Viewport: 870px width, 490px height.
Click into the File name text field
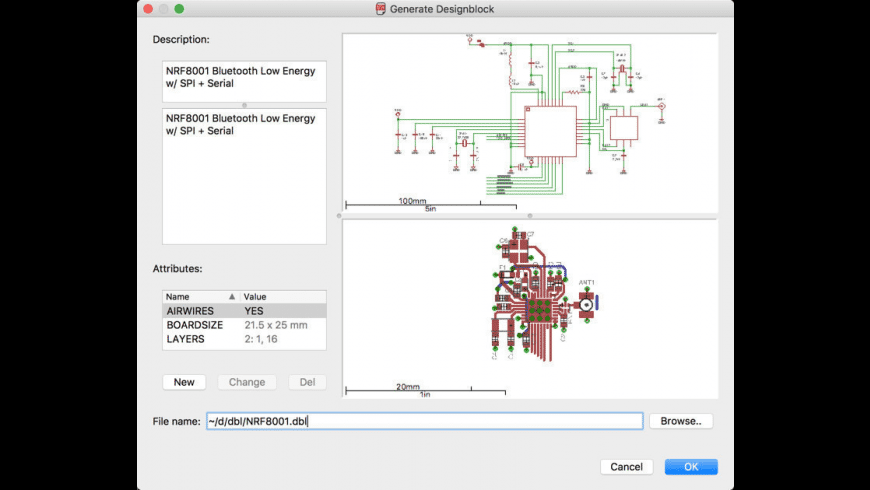(x=424, y=421)
